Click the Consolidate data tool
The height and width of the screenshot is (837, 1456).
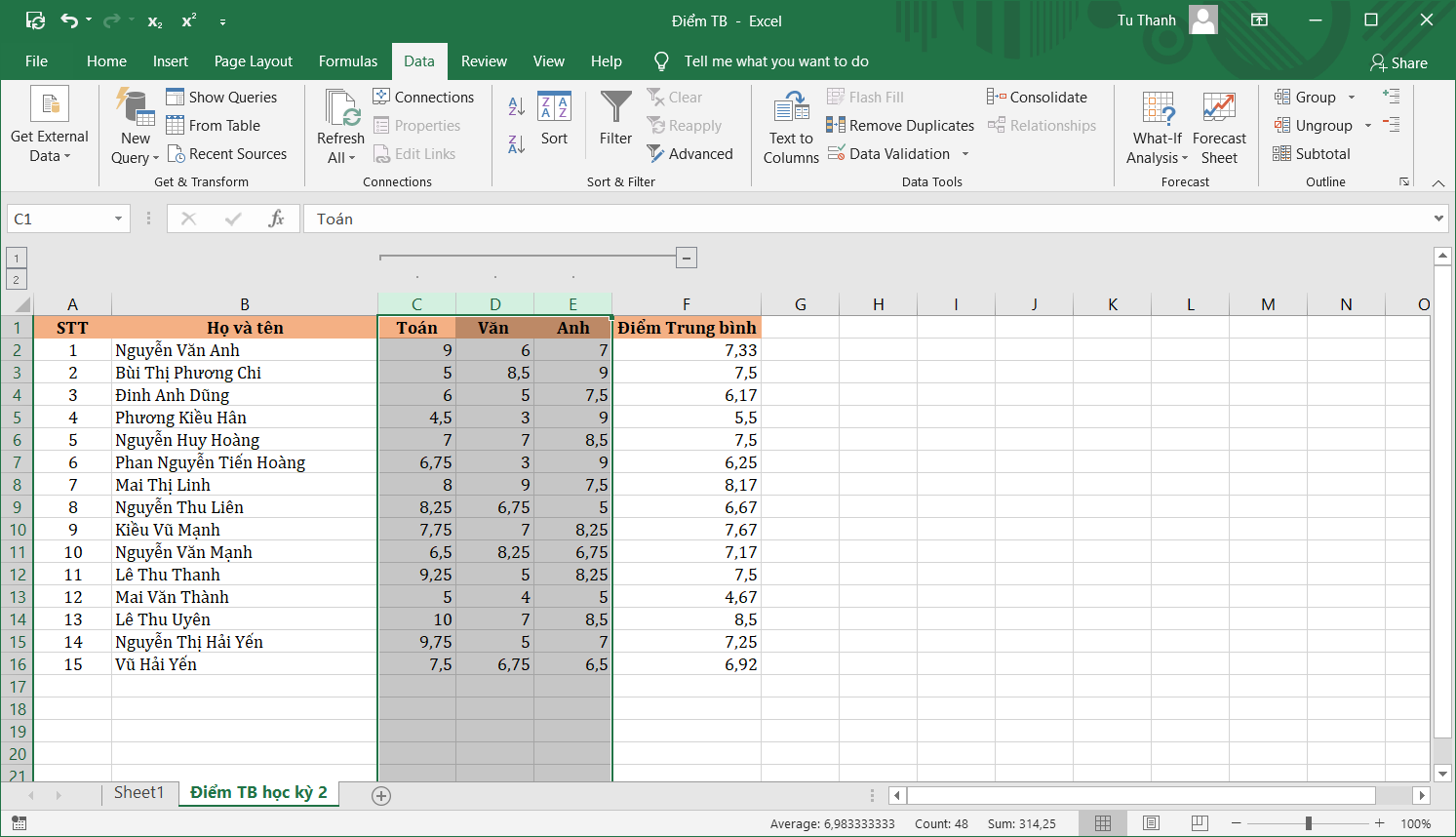[1037, 97]
